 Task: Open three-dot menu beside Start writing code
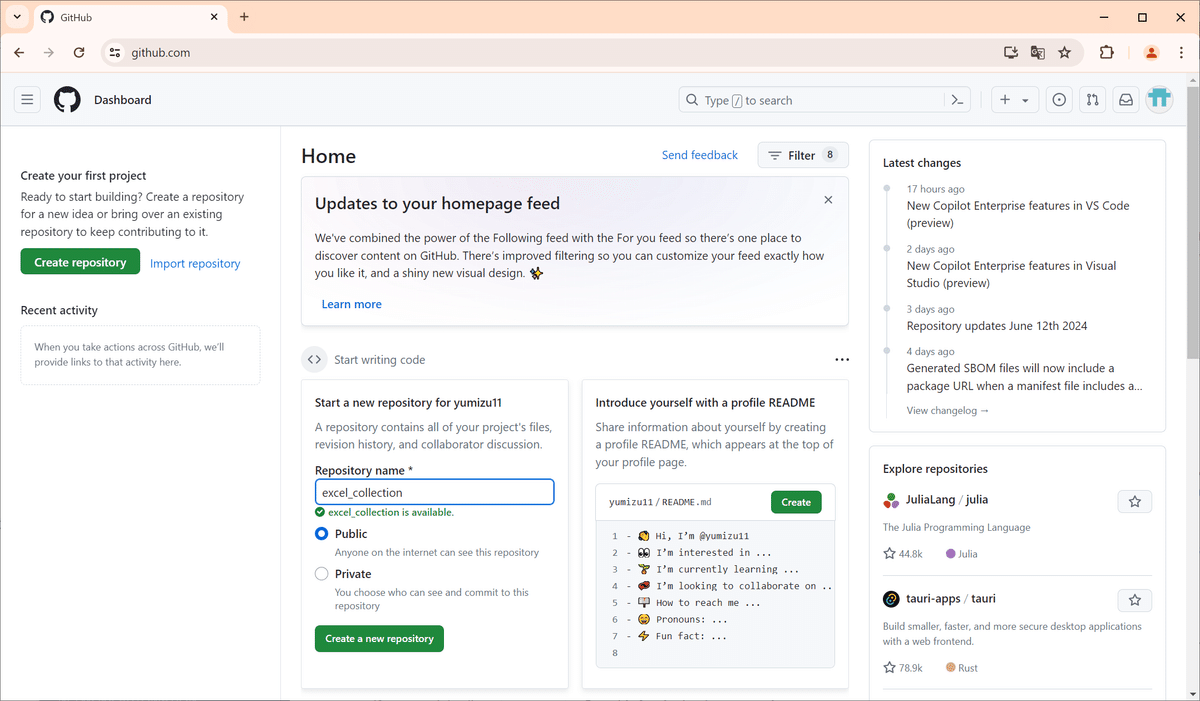click(x=842, y=360)
